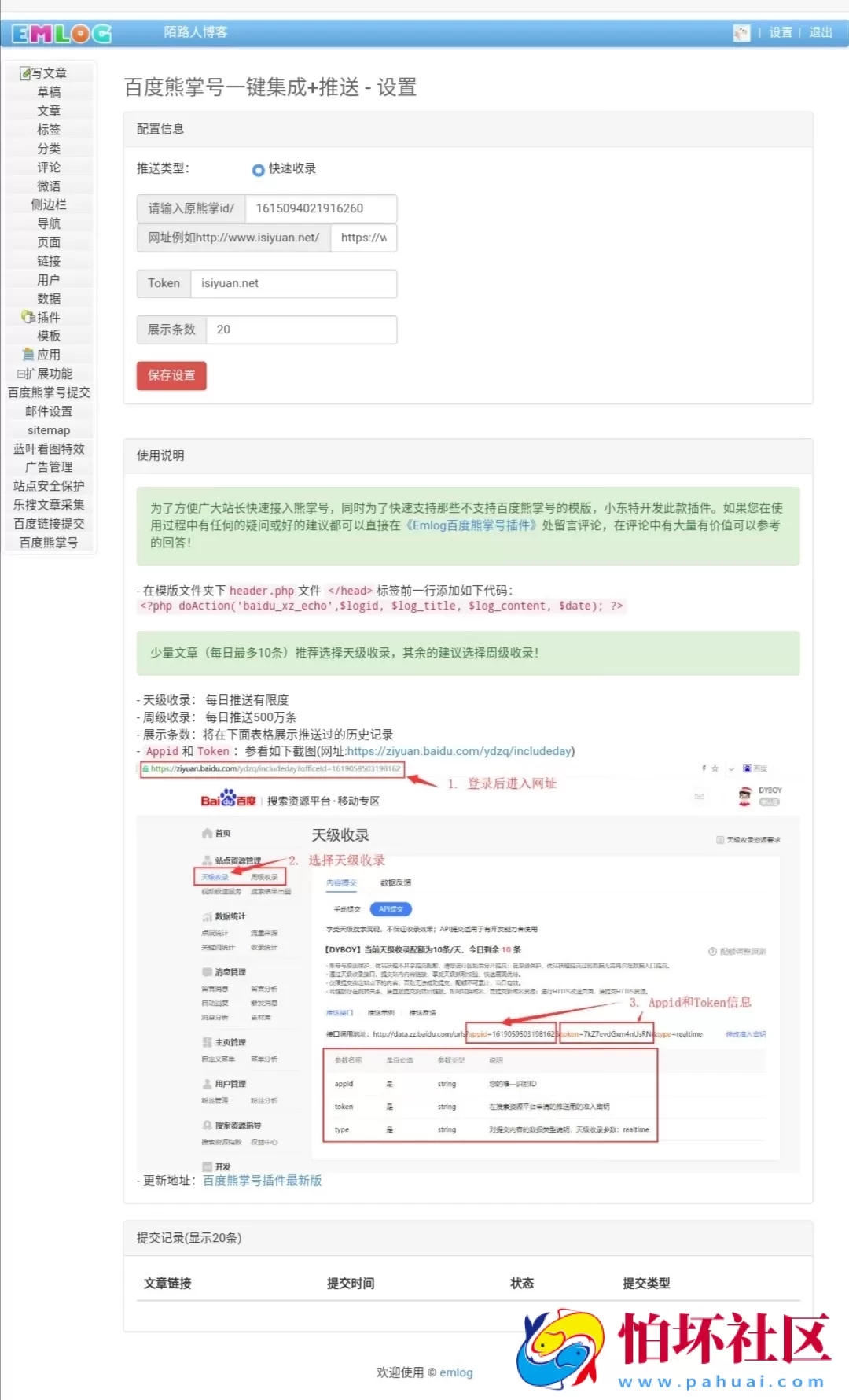Viewport: 849px width, 1400px height.
Task: Focus the 展示条数 input field
Action: (301, 330)
